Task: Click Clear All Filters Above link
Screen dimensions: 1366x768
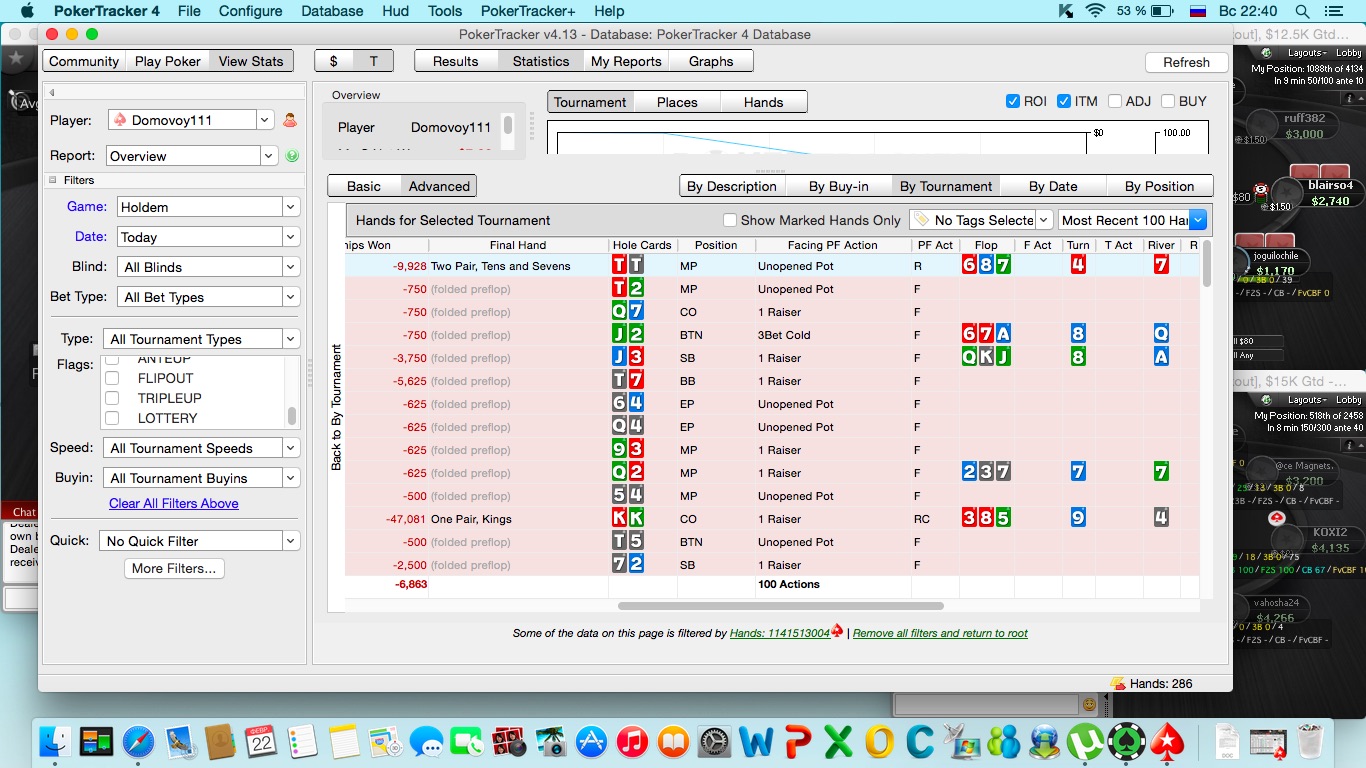Action: pyautogui.click(x=174, y=503)
